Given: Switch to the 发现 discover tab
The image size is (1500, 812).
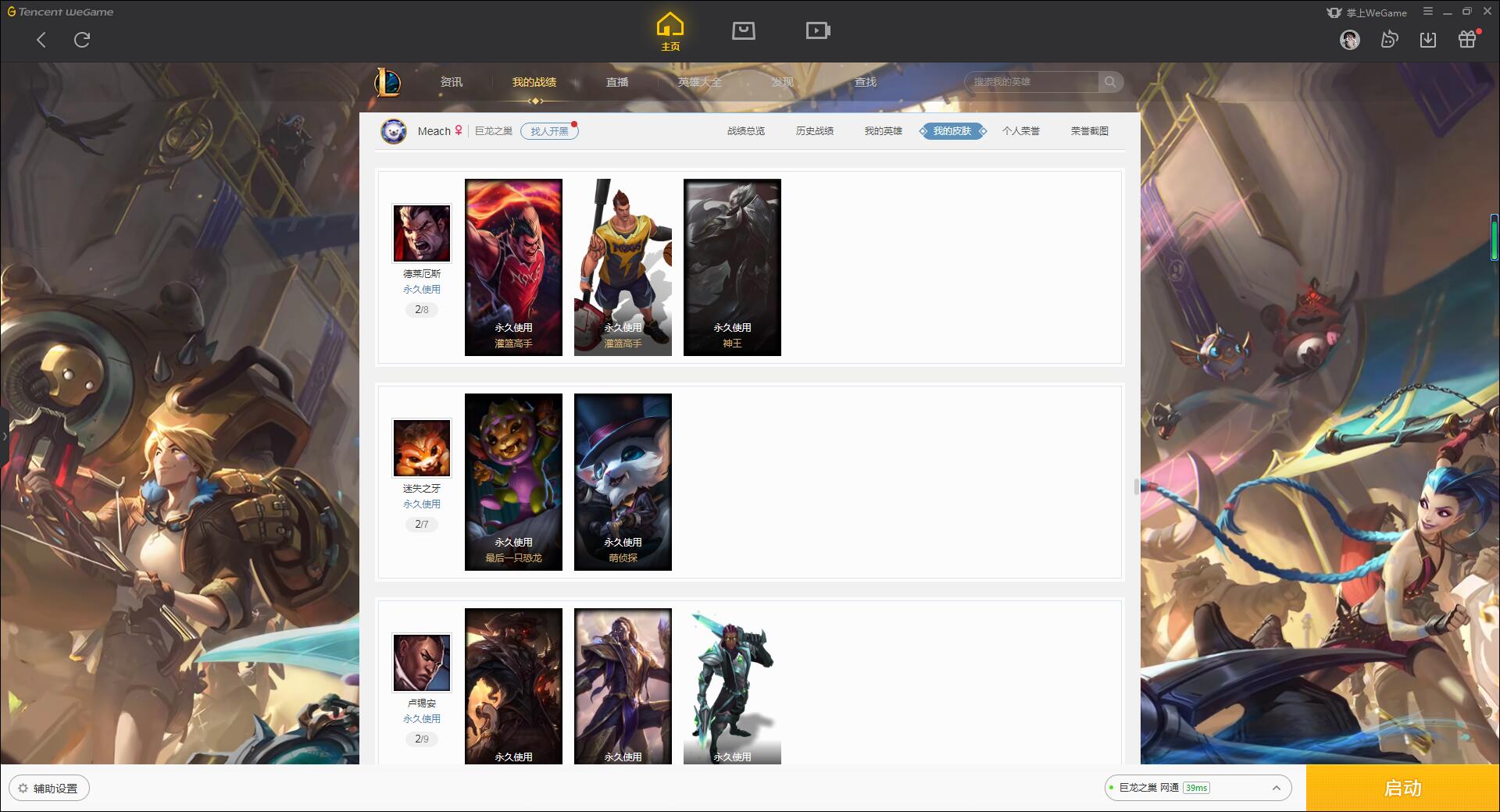Looking at the screenshot, I should 783,82.
